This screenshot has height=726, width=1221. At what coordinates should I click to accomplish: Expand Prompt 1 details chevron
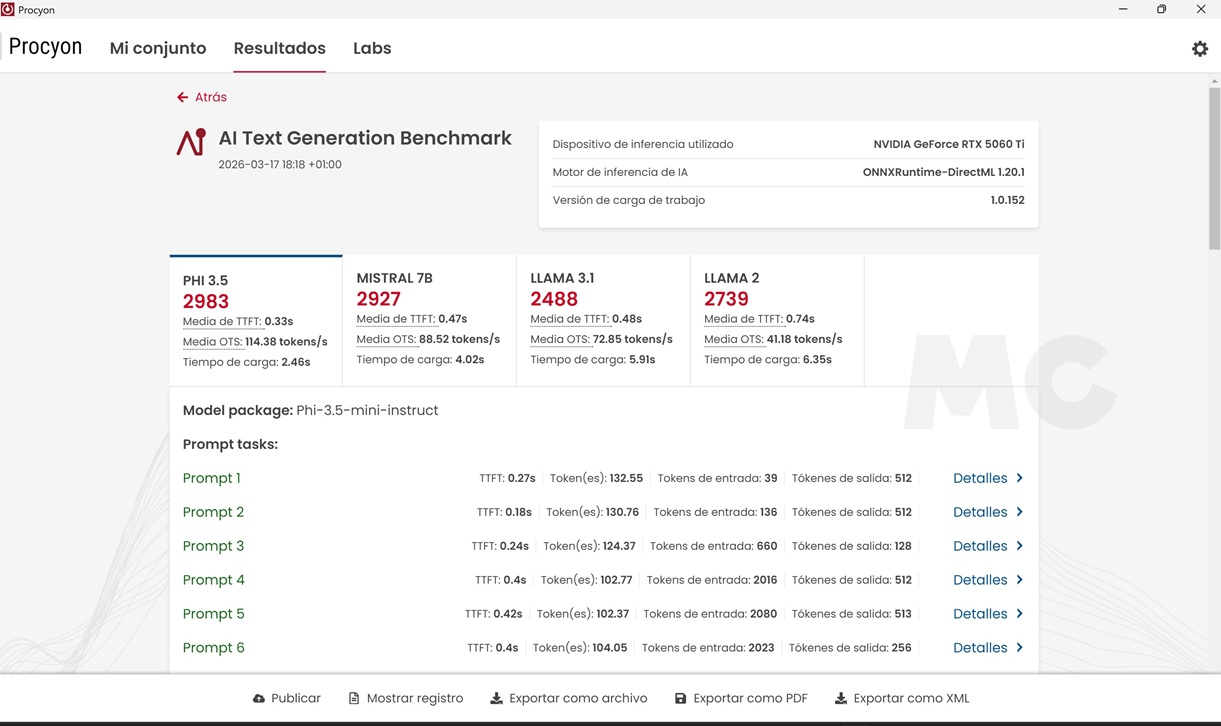[x=1019, y=478]
